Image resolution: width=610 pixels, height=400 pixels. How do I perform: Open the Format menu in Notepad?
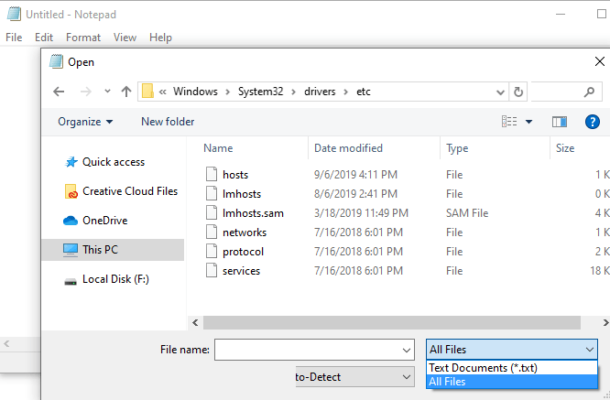click(83, 37)
